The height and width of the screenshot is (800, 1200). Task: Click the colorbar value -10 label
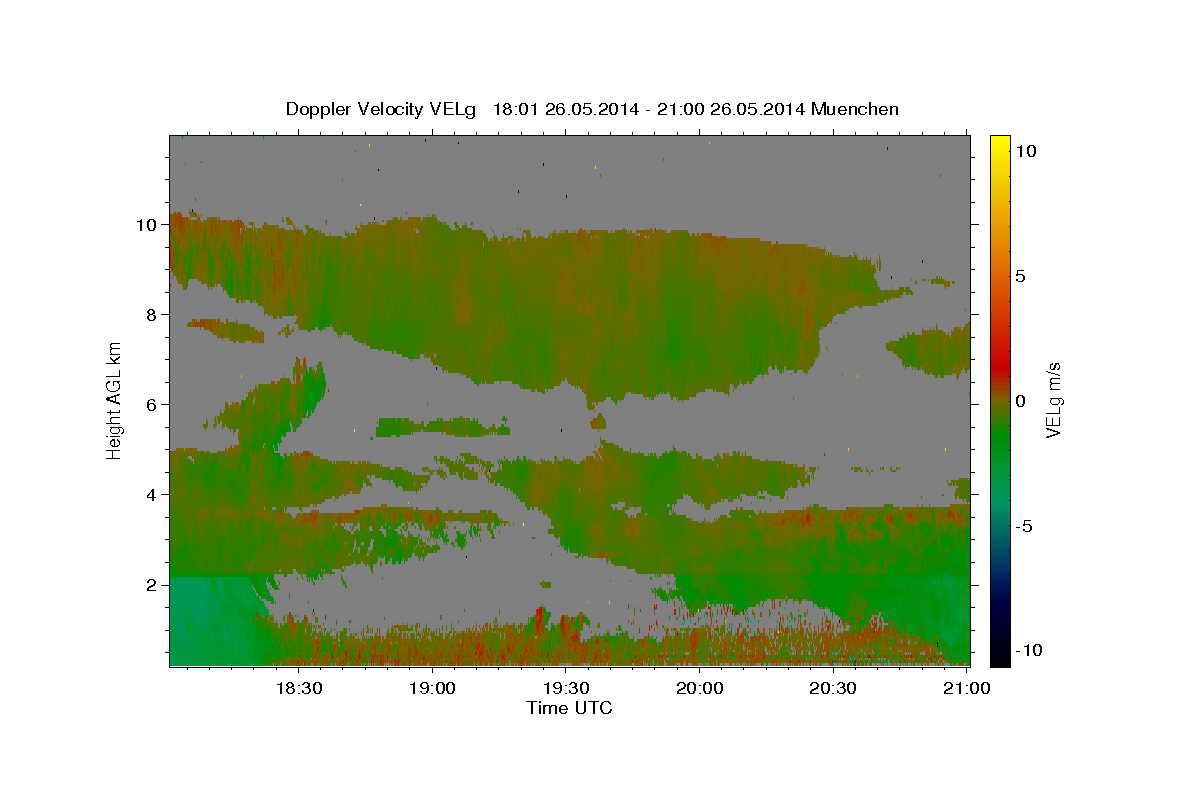click(x=1029, y=651)
